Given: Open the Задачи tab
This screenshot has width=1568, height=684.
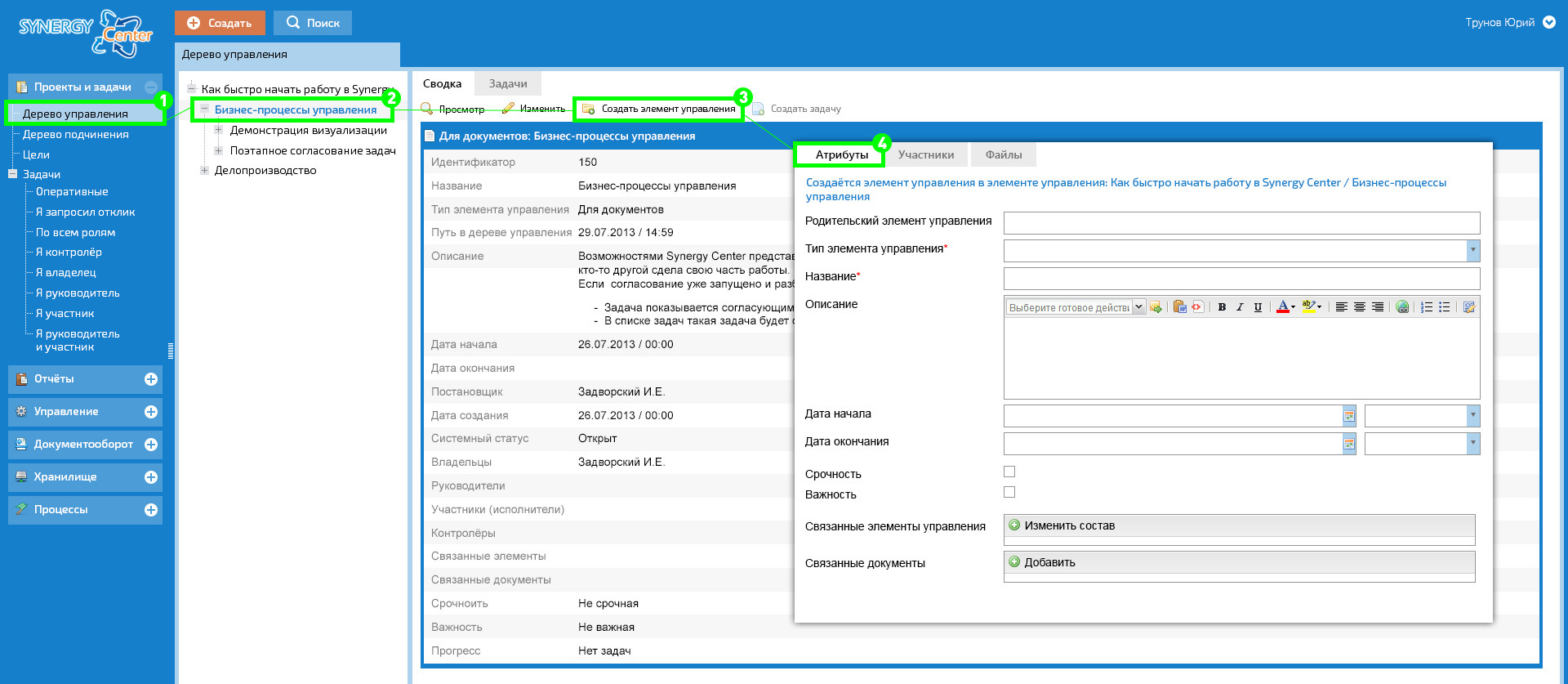Looking at the screenshot, I should point(508,83).
